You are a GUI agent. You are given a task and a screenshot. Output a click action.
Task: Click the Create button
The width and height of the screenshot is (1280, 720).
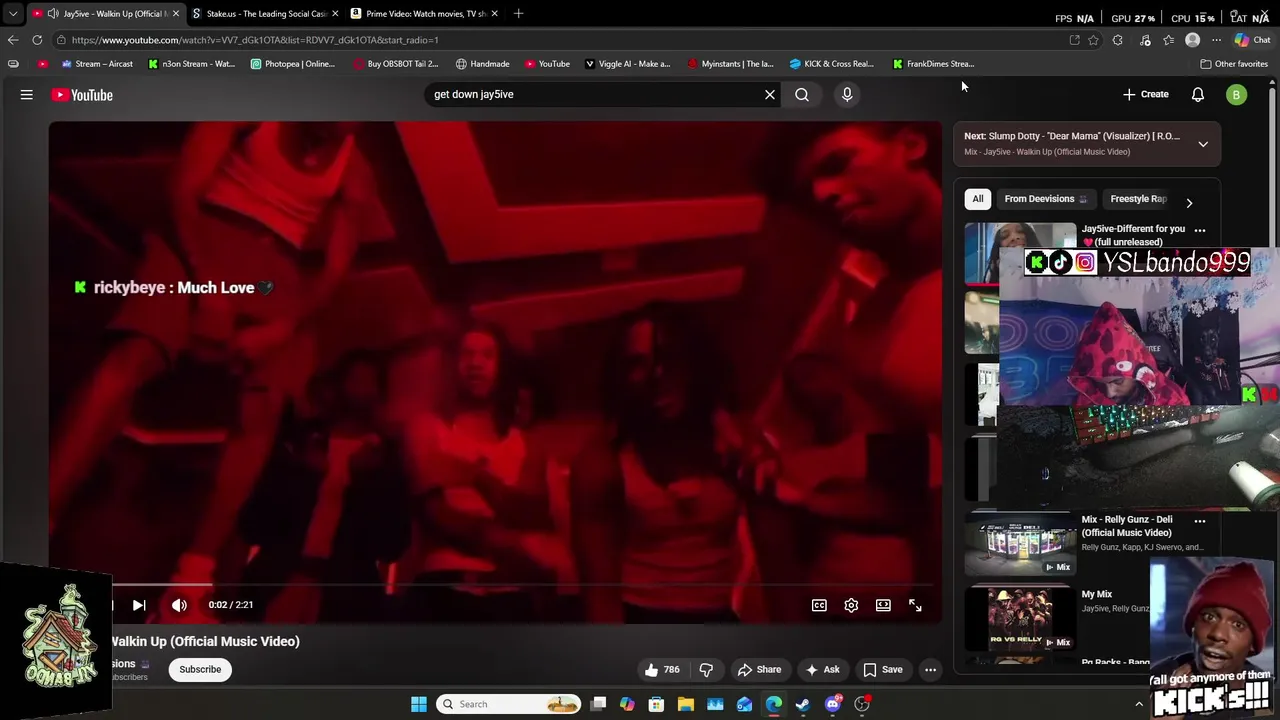click(1145, 94)
